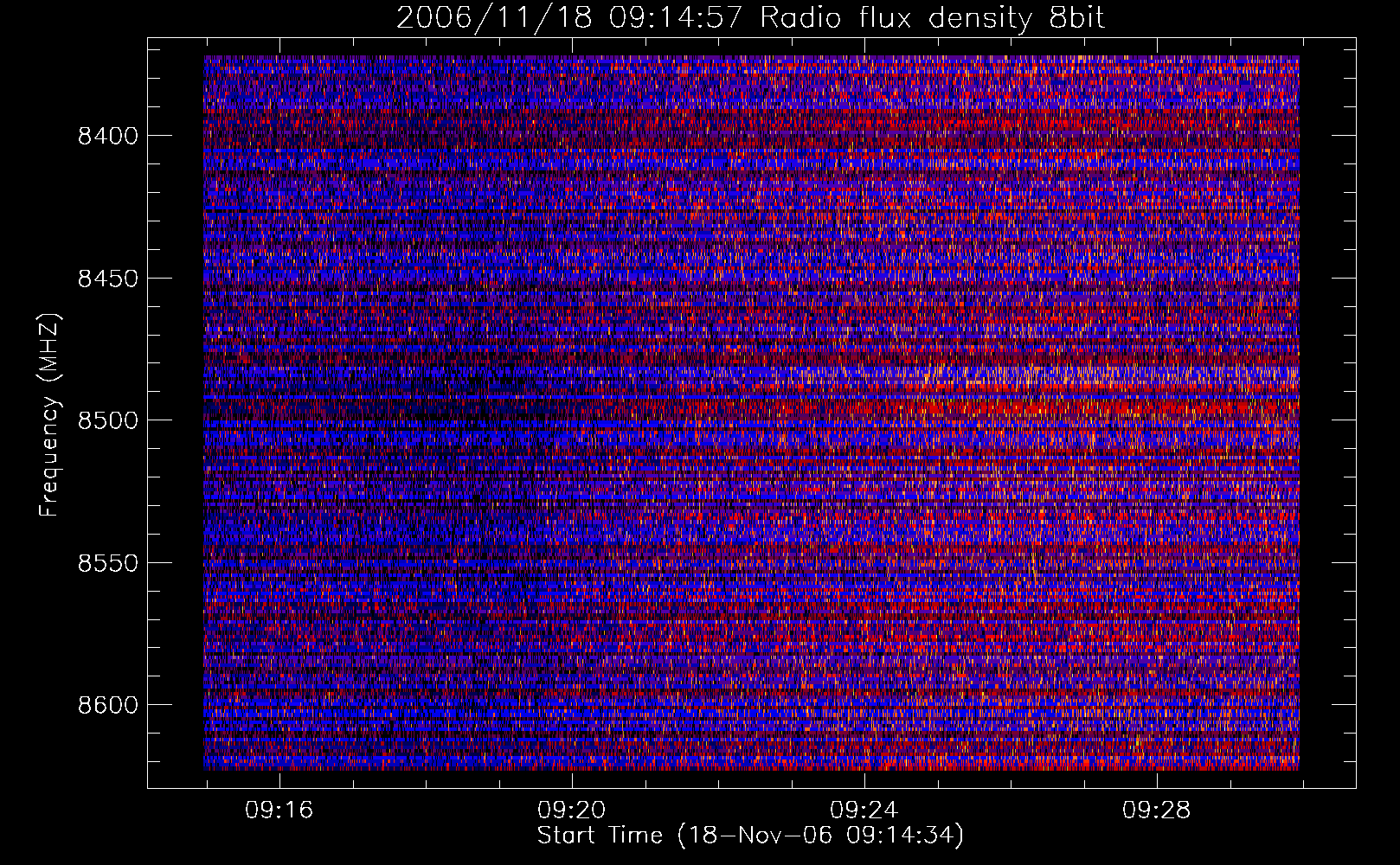Select the 8600 frequency tick label

(107, 705)
